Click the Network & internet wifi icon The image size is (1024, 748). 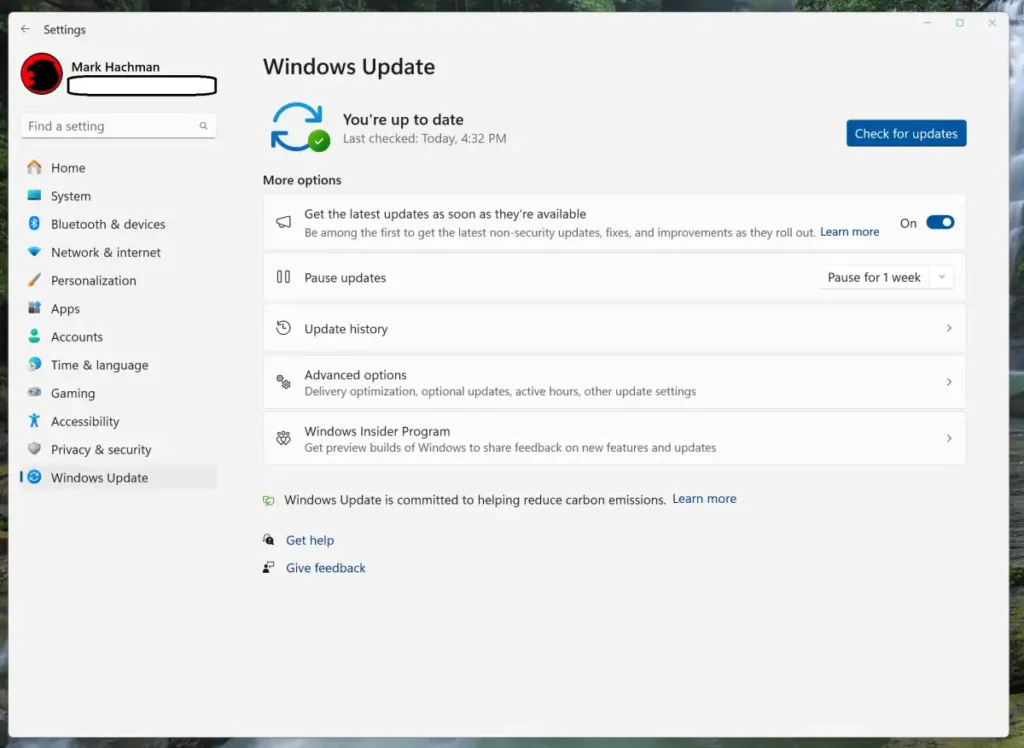pos(34,252)
